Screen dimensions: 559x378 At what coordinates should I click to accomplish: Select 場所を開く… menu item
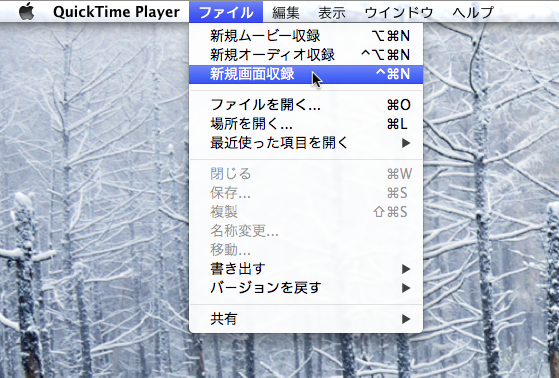pos(306,124)
